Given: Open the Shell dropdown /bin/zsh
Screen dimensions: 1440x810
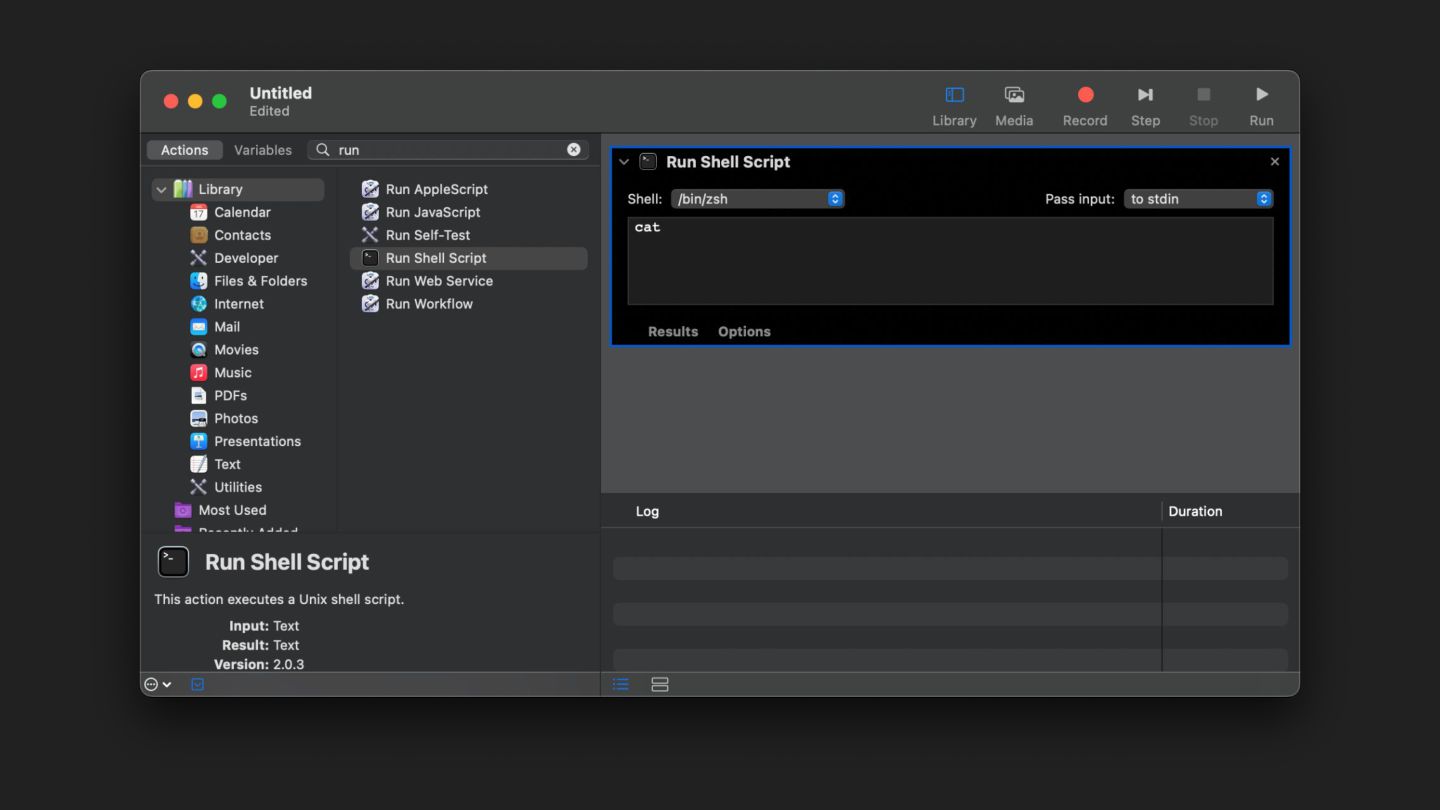Looking at the screenshot, I should pyautogui.click(x=757, y=199).
